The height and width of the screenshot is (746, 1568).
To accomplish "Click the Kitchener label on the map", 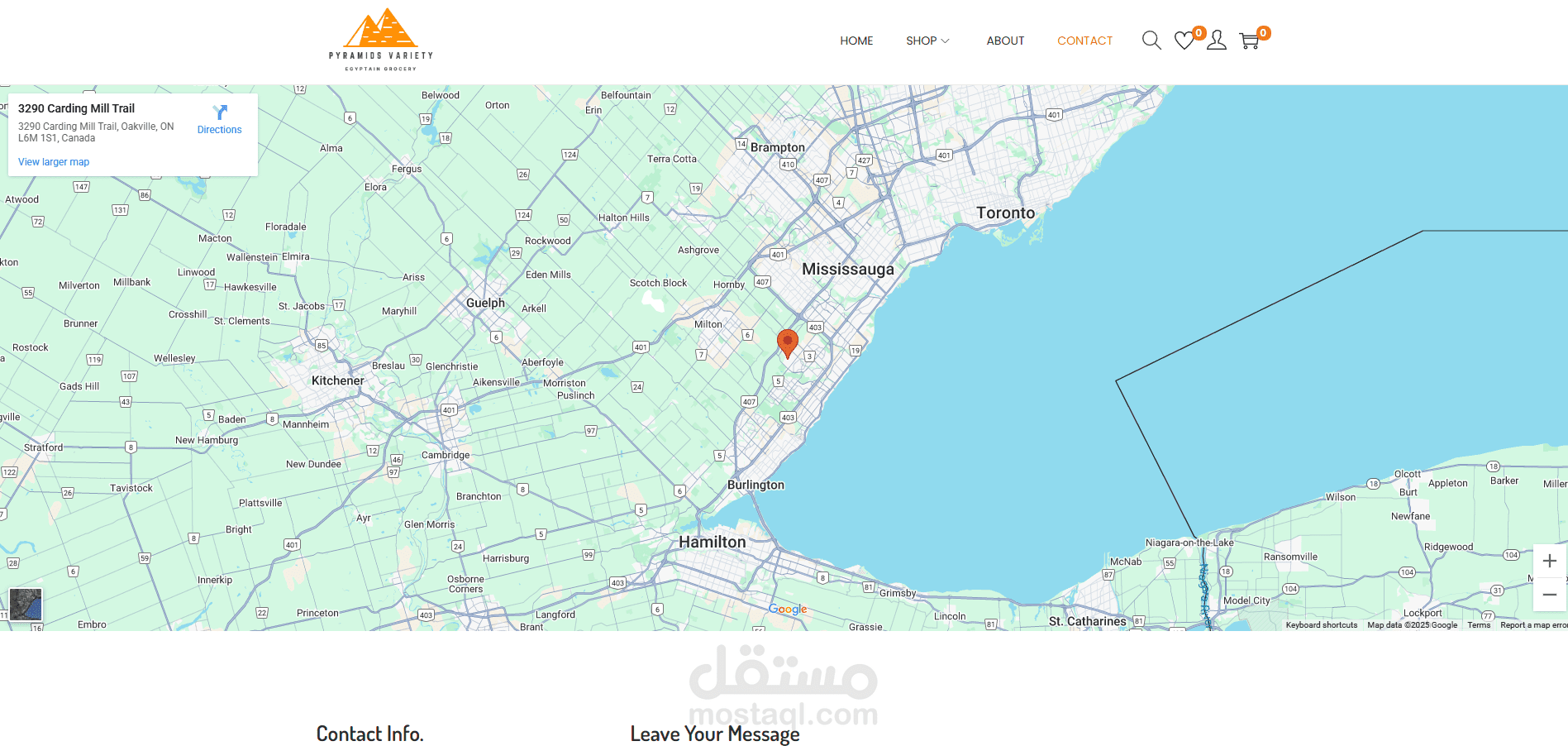I will (337, 380).
